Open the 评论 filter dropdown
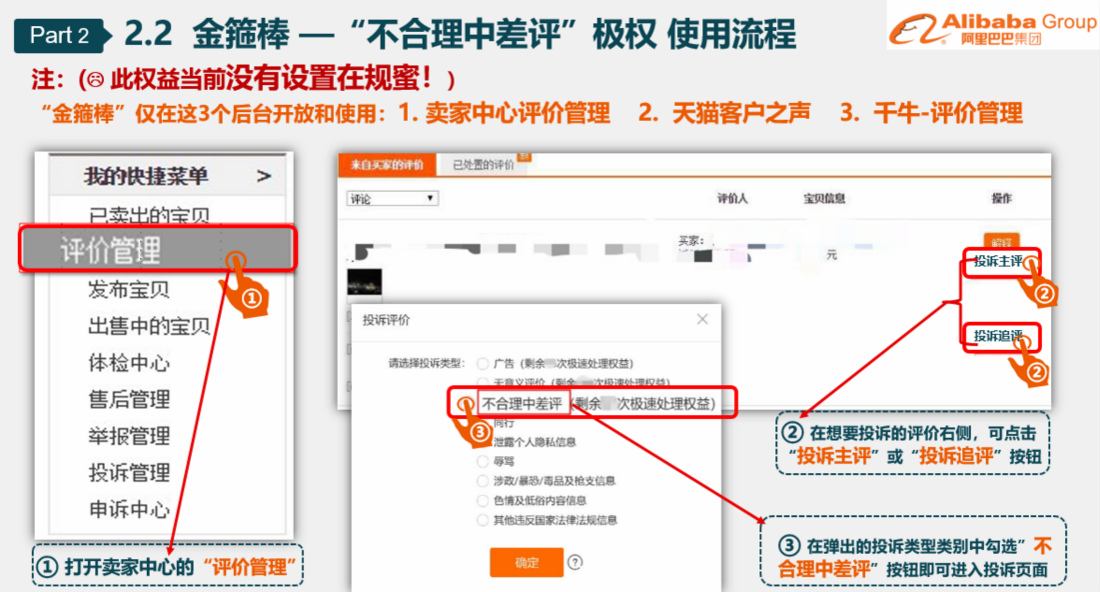Image resolution: width=1100 pixels, height=592 pixels. click(392, 199)
